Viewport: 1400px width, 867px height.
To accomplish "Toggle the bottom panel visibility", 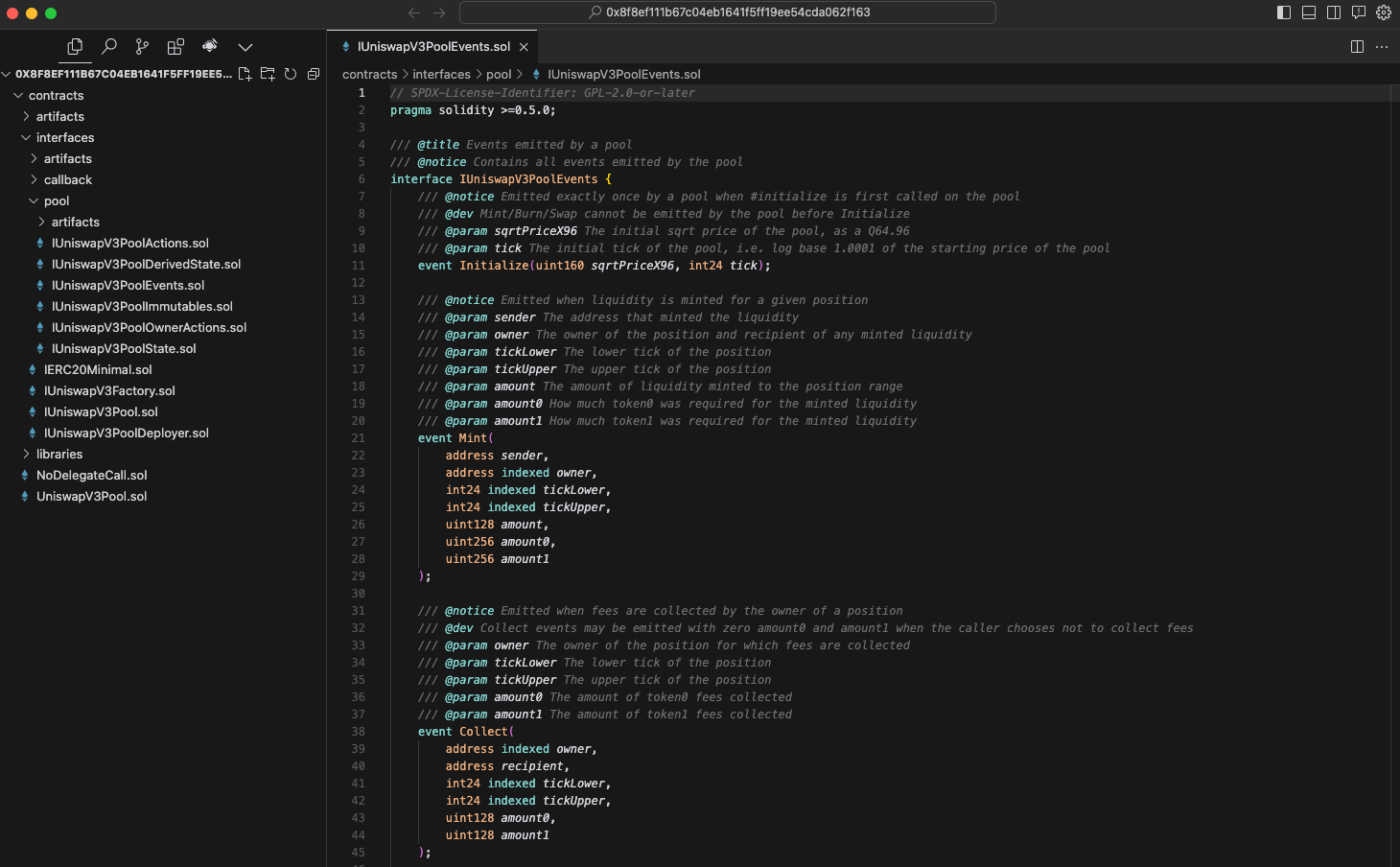I will [1309, 12].
